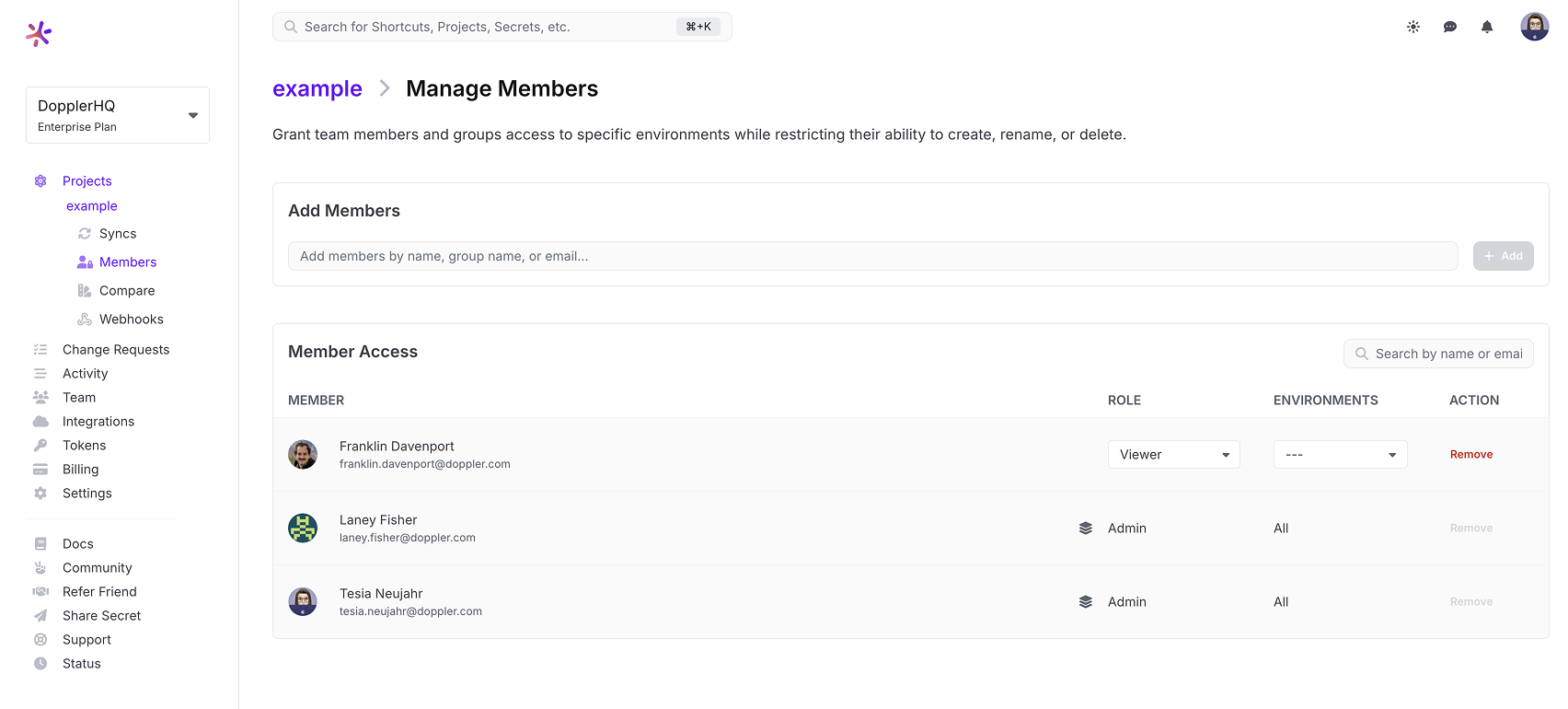The height and width of the screenshot is (709, 1568).
Task: Click the Billing card icon
Action: coord(40,470)
